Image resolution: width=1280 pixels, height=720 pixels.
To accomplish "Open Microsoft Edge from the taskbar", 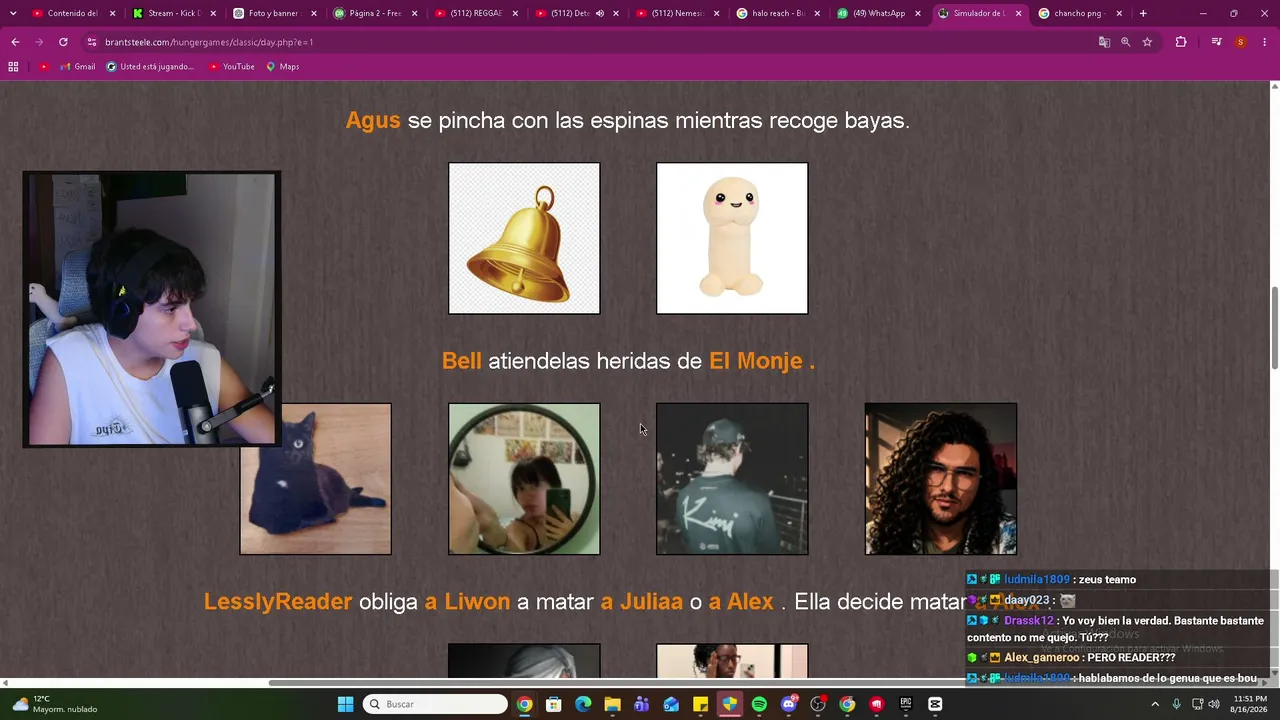I will tap(583, 704).
